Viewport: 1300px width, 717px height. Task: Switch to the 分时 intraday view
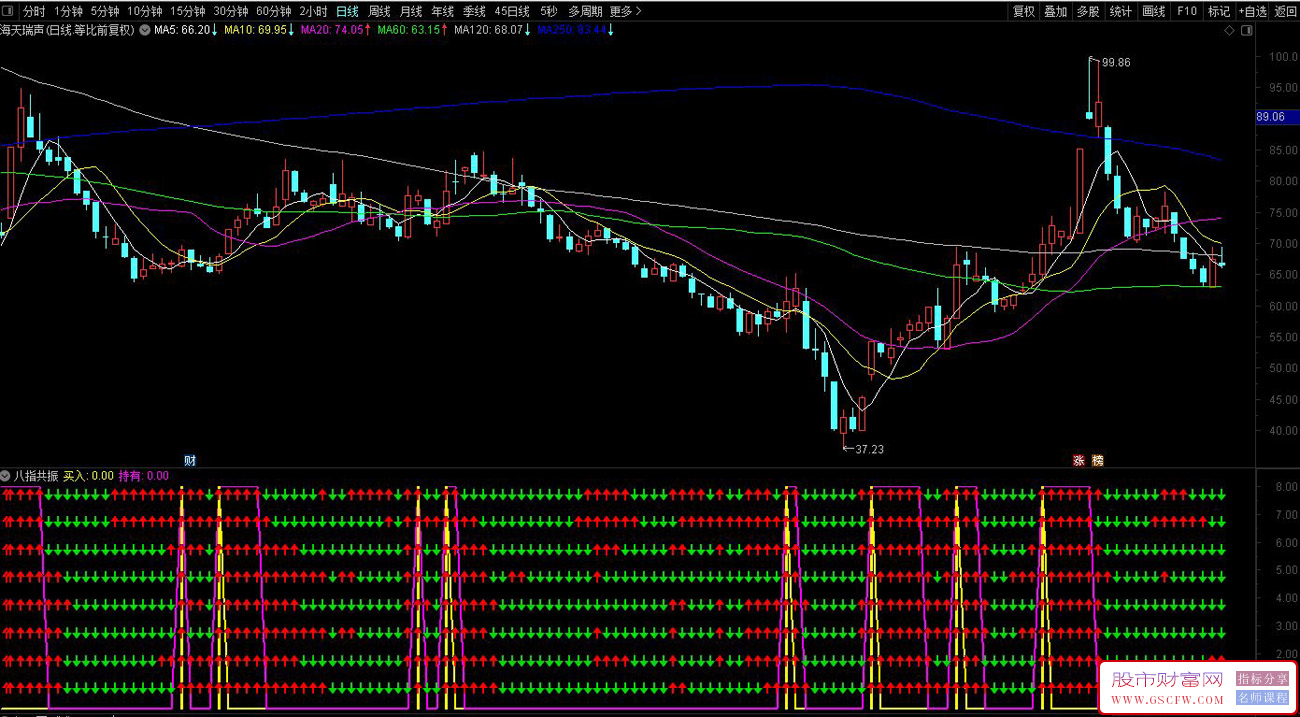click(x=34, y=11)
